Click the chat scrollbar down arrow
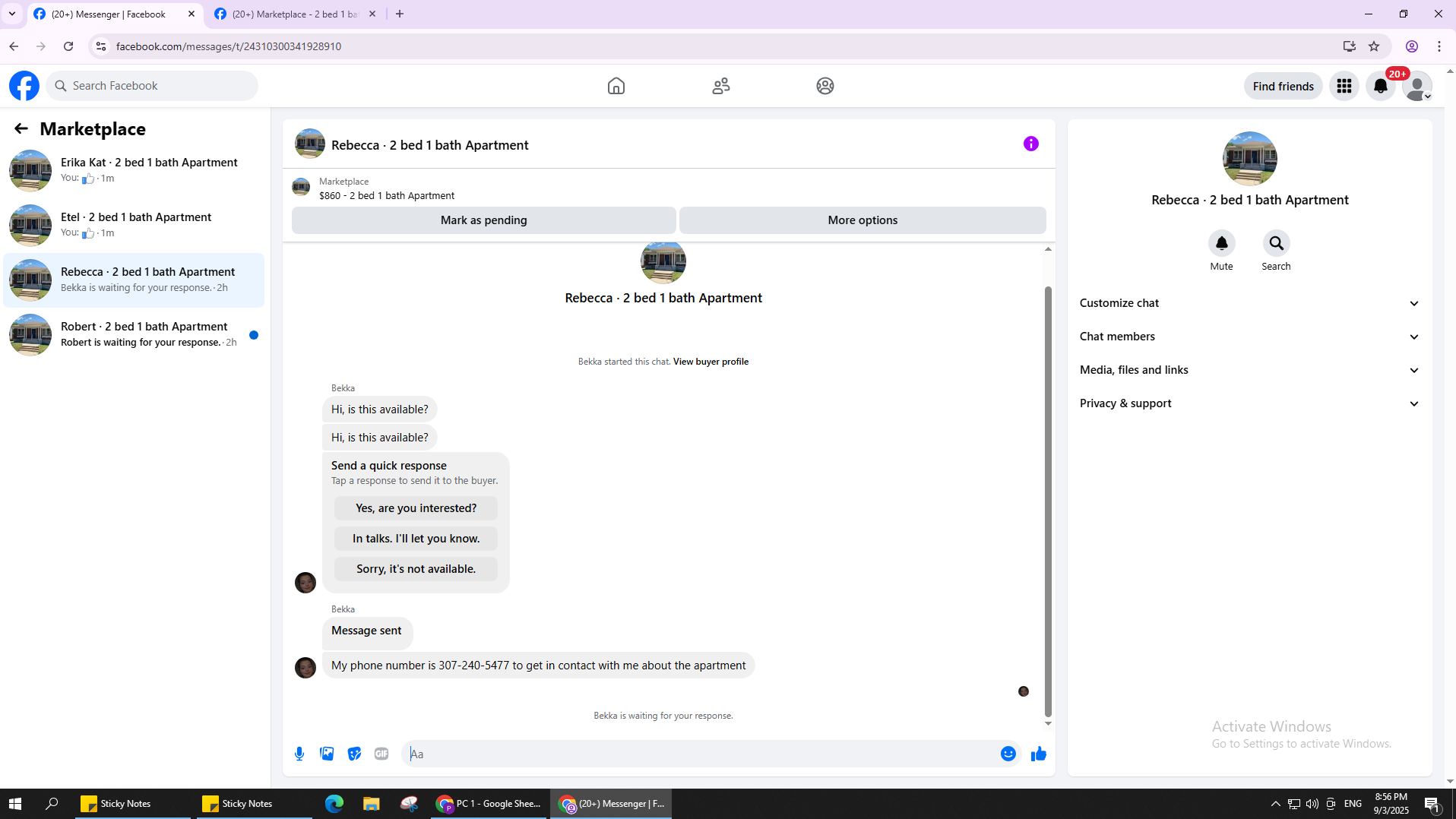The height and width of the screenshot is (819, 1456). click(1048, 723)
